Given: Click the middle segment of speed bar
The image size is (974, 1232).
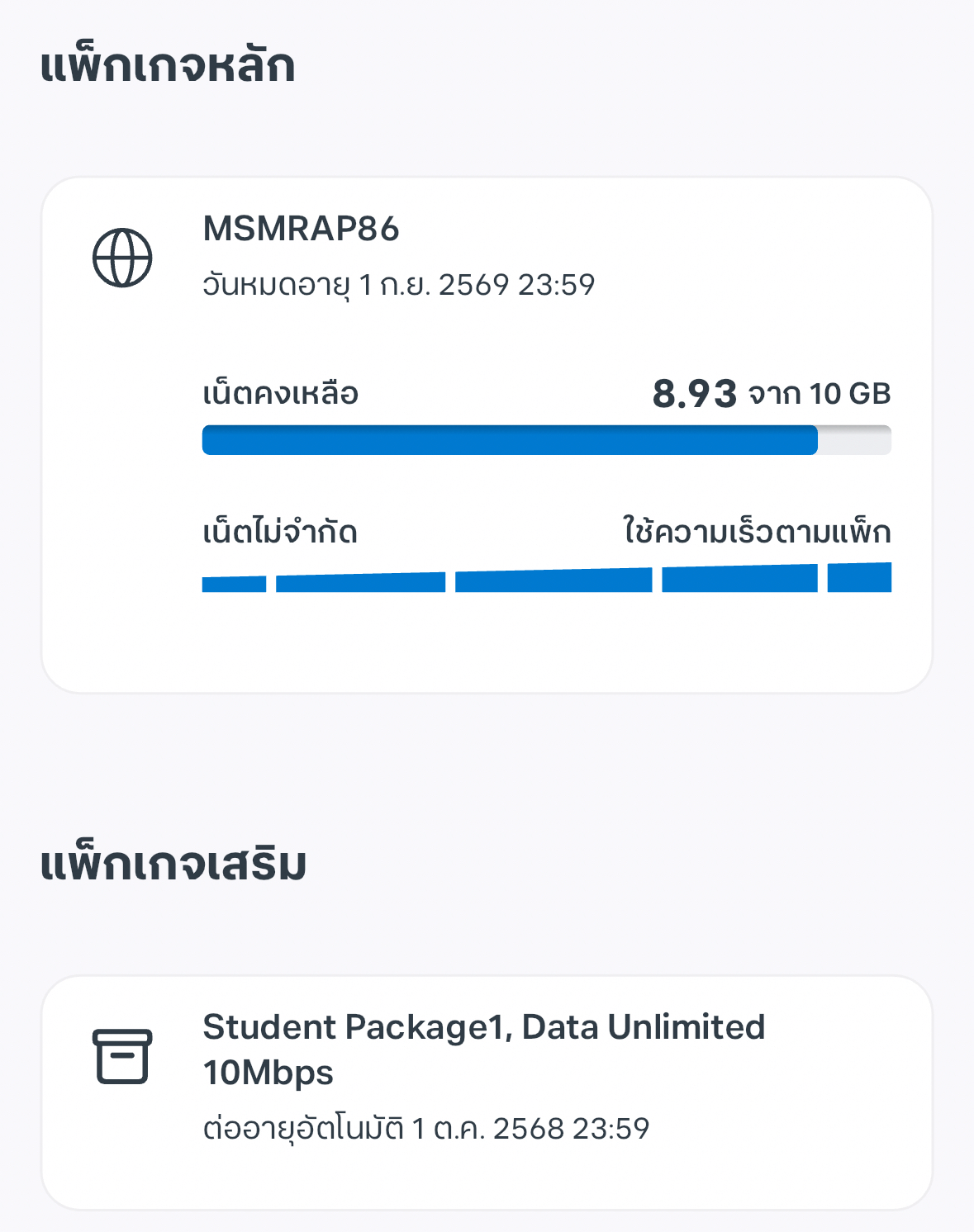Looking at the screenshot, I should (554, 580).
